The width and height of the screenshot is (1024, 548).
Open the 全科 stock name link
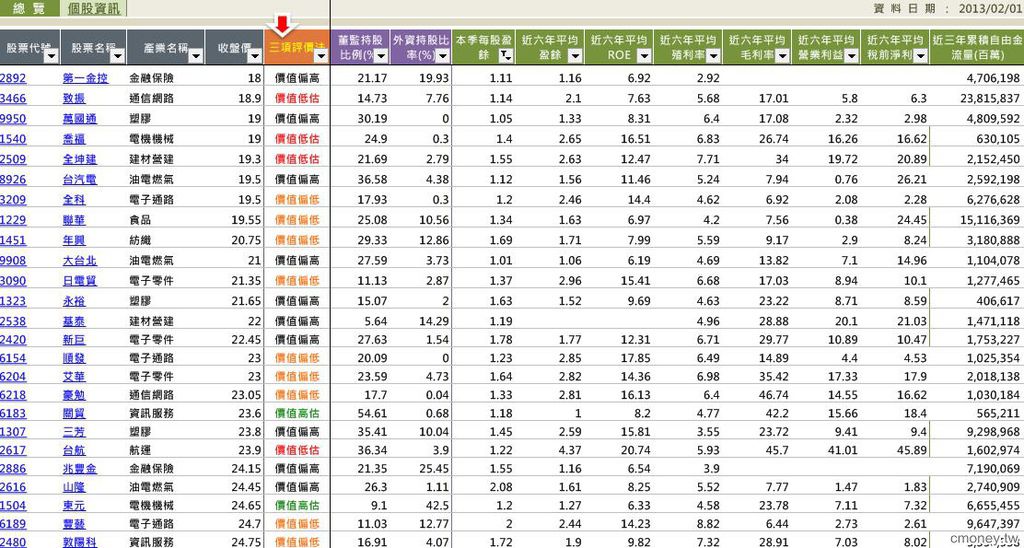pos(74,200)
